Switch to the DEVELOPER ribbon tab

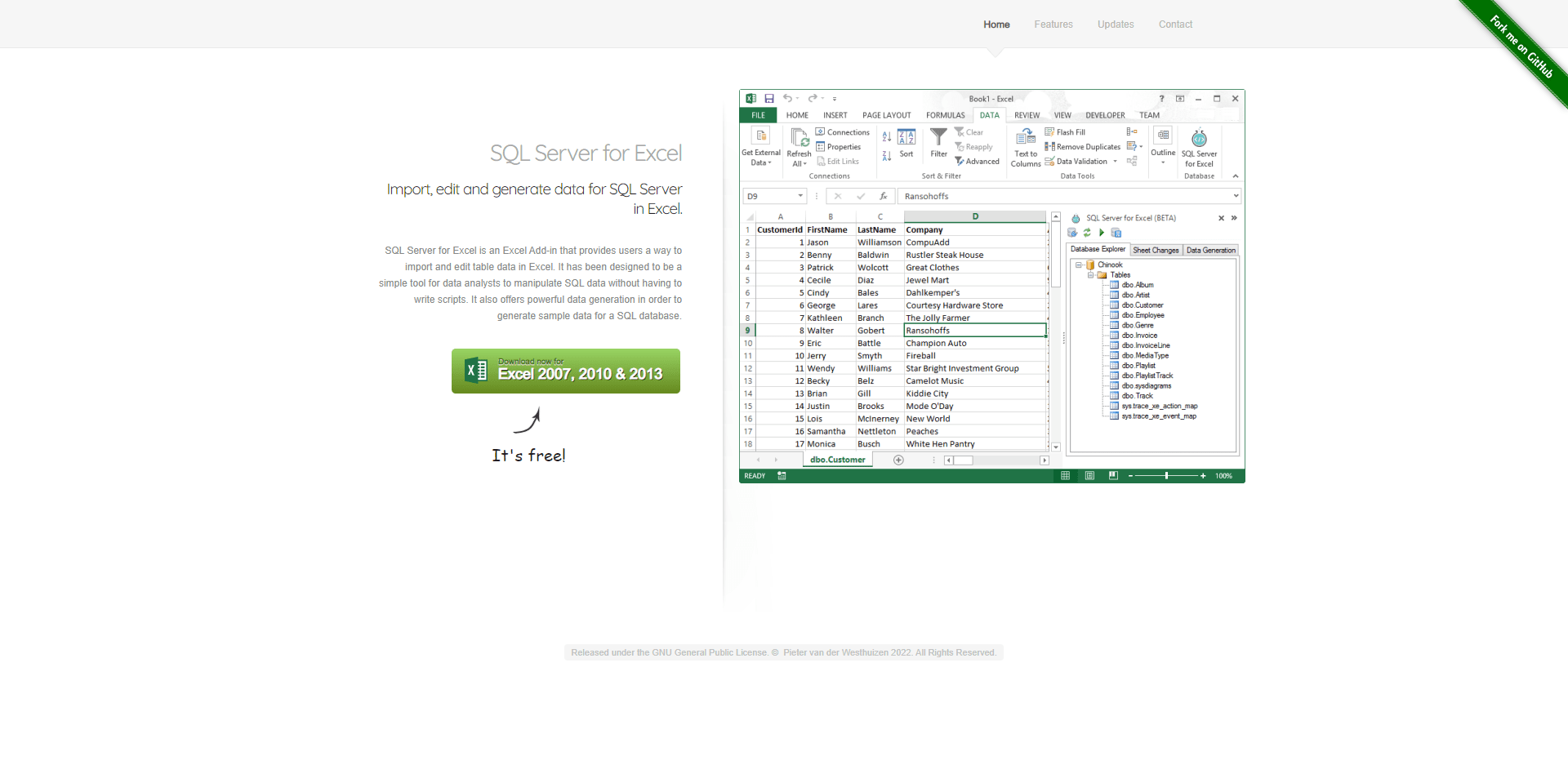pyautogui.click(x=1105, y=115)
